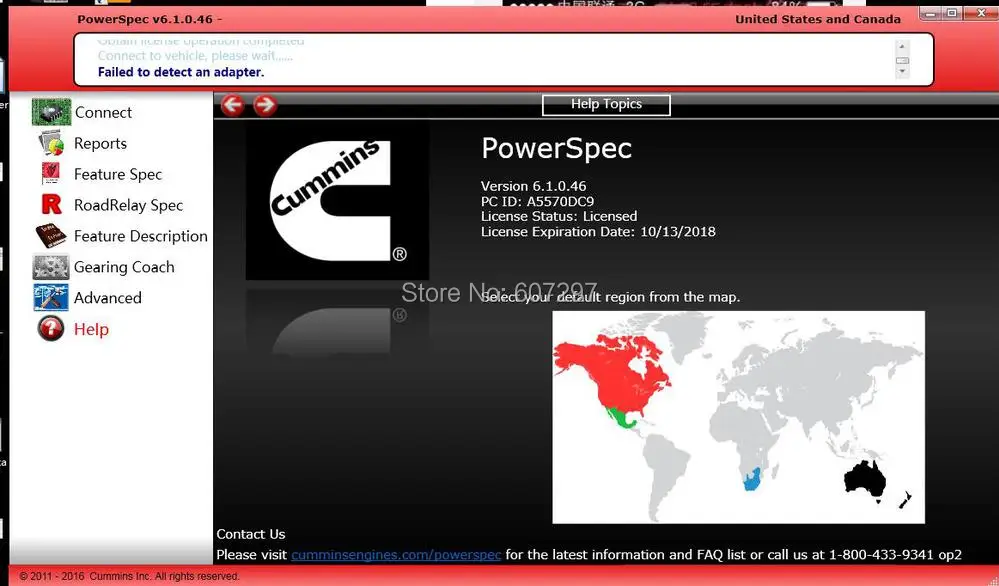Click the 'PC ID: A5570DC9' text

537,201
